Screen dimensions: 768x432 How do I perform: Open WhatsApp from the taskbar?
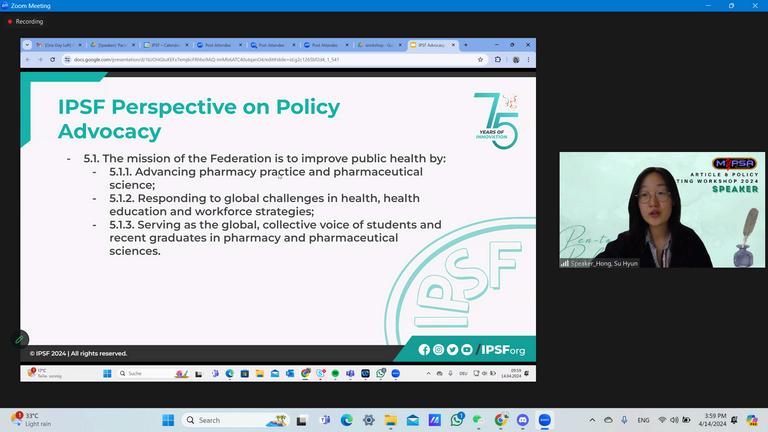pos(456,420)
